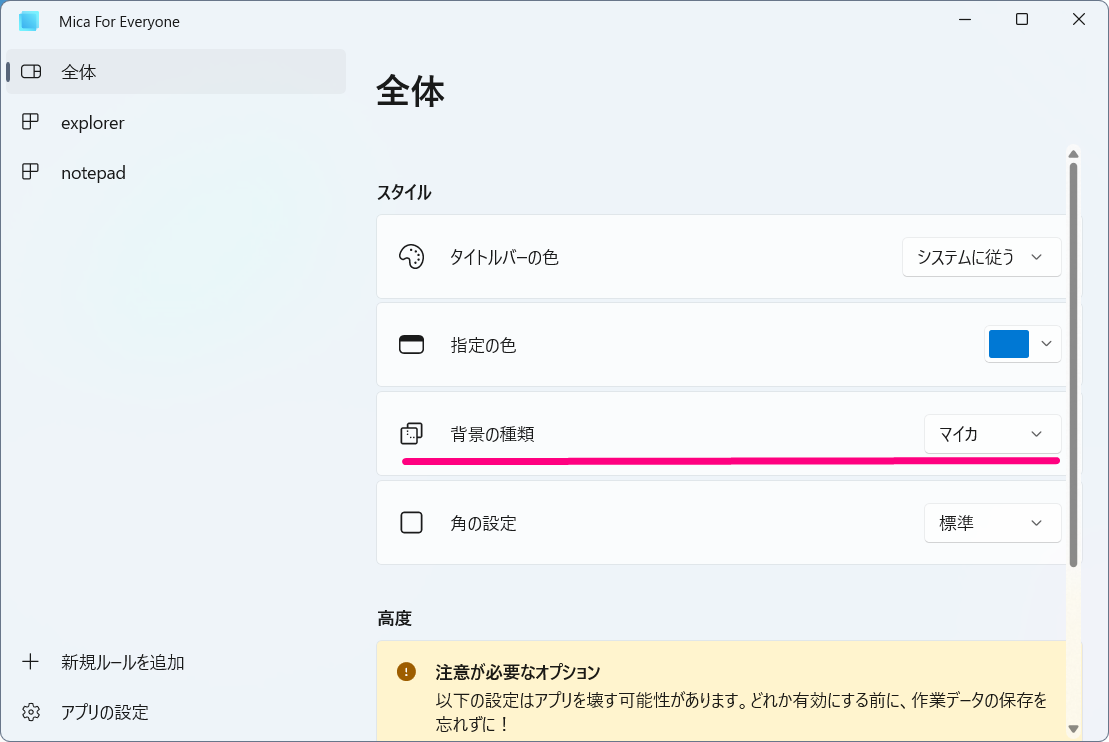Click the rounded square icon beside 角の設定
The image size is (1109, 742).
412,523
